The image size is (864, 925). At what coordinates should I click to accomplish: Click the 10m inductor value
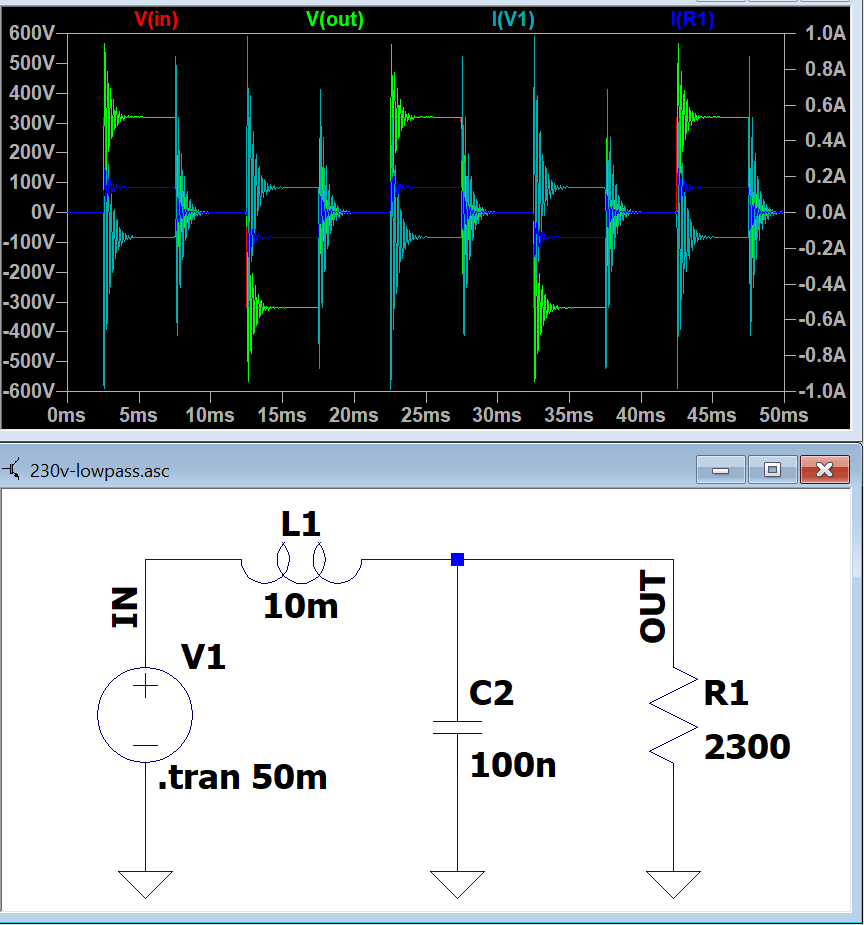click(301, 606)
